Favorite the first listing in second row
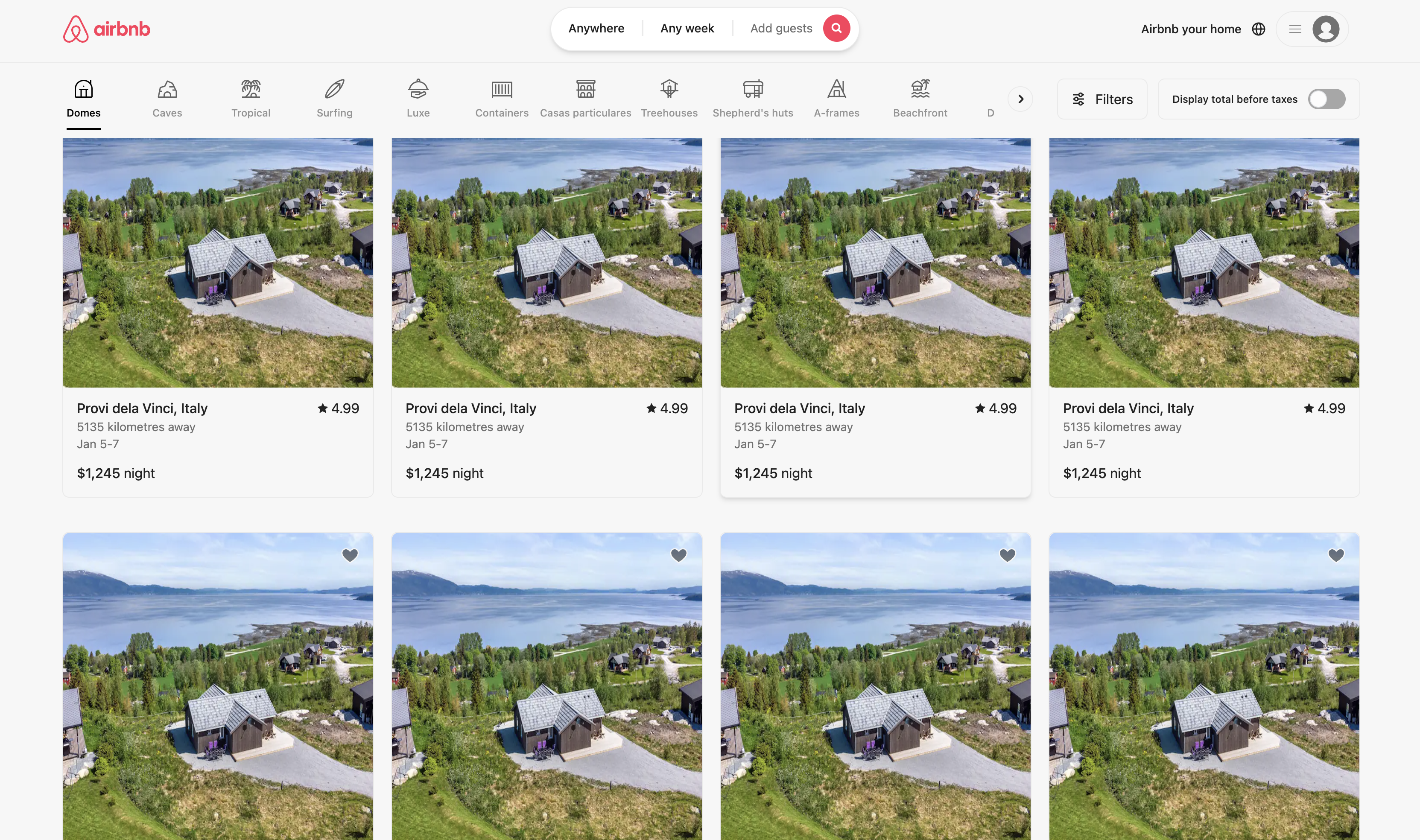The image size is (1420, 840). (350, 555)
